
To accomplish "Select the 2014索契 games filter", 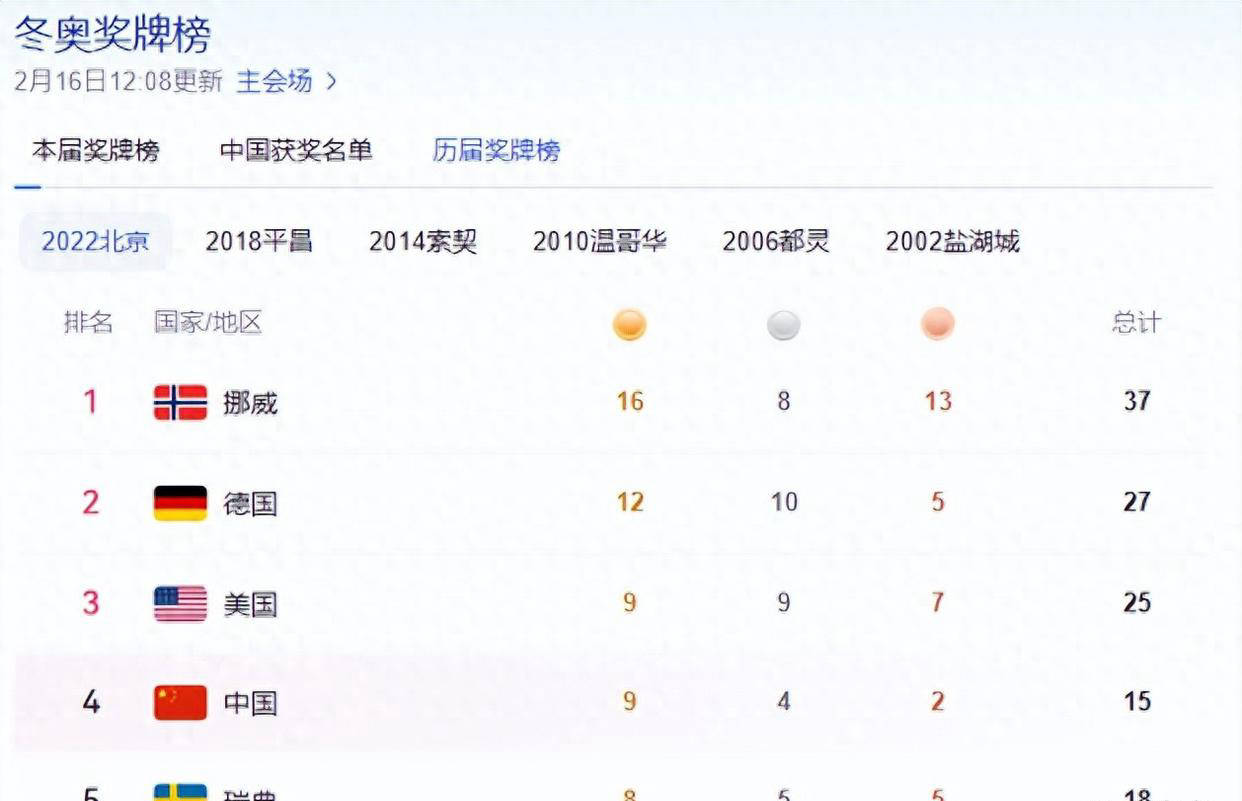I will coord(423,241).
